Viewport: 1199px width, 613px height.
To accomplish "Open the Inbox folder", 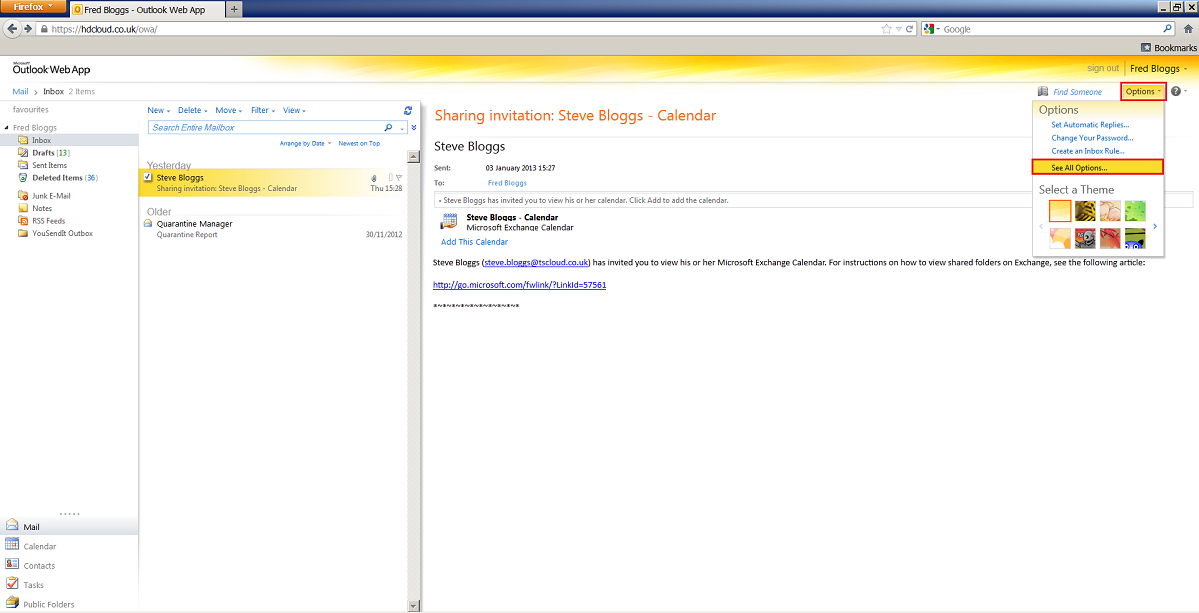I will (41, 141).
